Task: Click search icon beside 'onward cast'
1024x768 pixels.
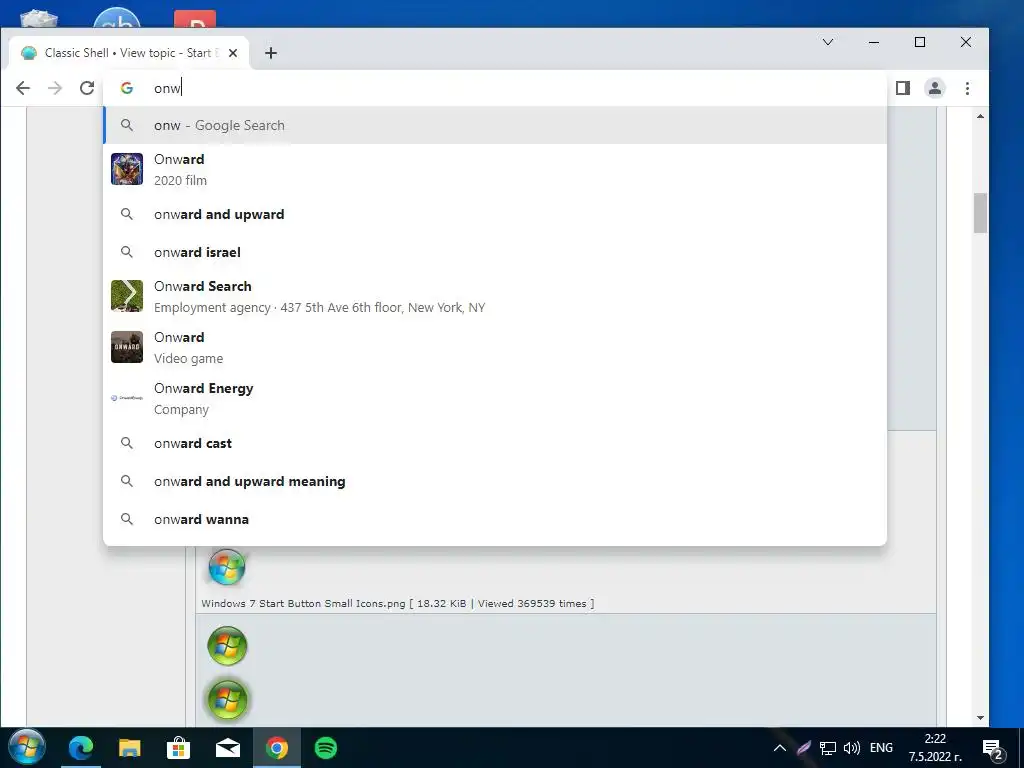Action: click(x=127, y=443)
